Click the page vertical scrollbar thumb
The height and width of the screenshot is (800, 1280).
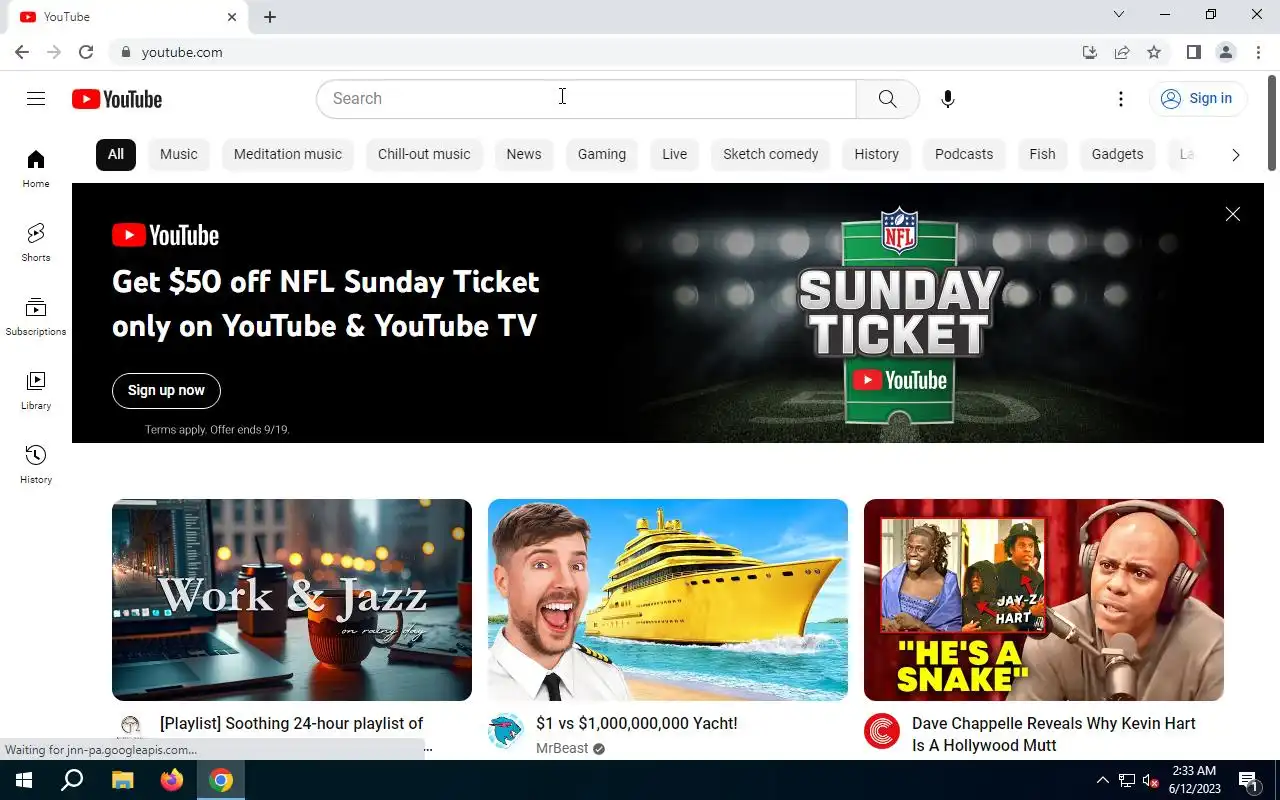click(x=1272, y=122)
